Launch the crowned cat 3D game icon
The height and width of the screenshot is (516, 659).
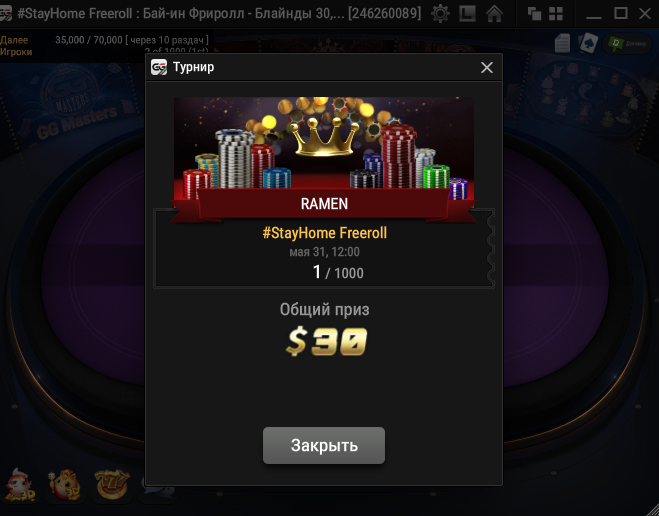pos(66,485)
